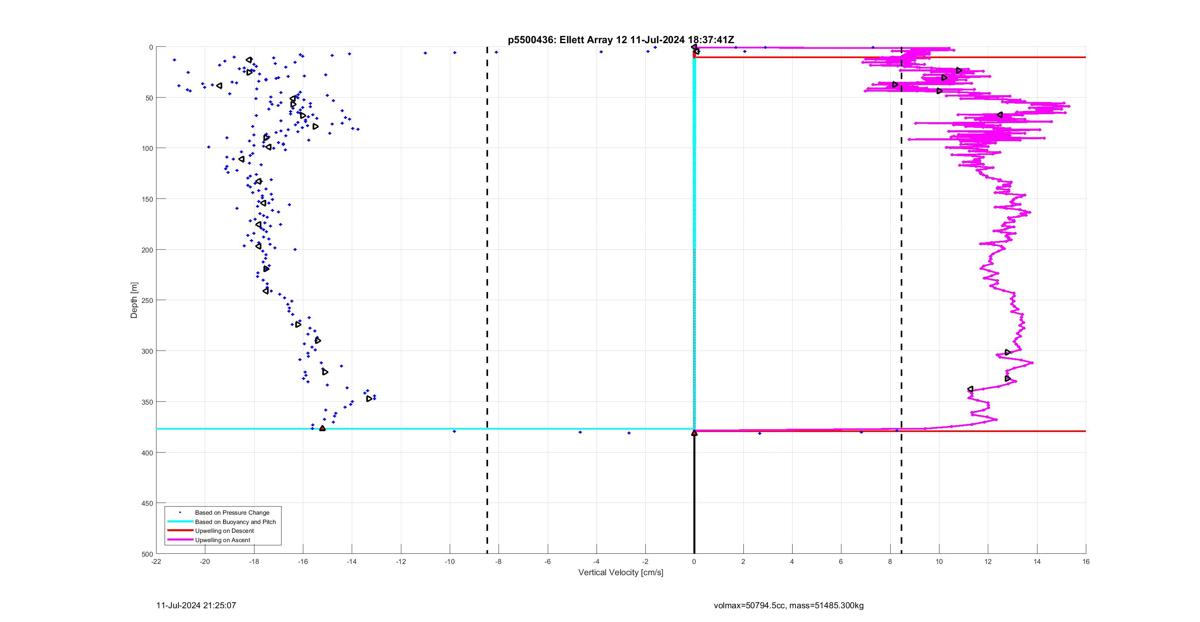Click the x-axis tick label '16'
Viewport: 1200px width, 622px height.
[1086, 561]
